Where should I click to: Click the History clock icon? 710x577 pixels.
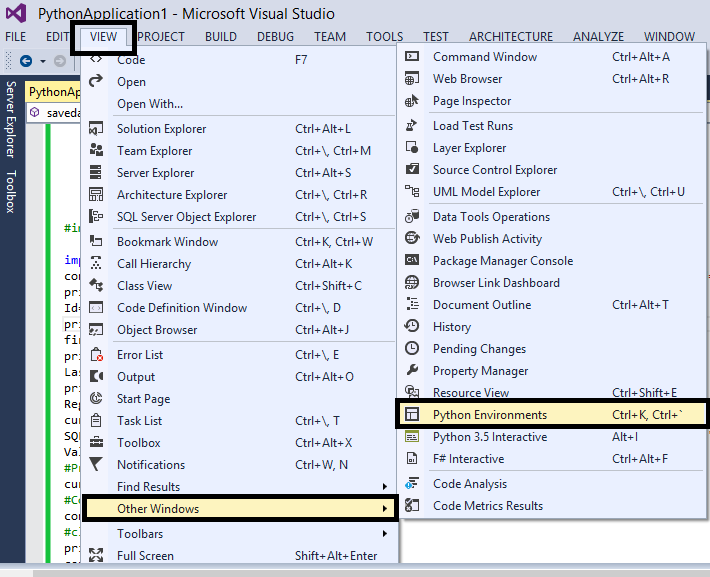pos(412,327)
